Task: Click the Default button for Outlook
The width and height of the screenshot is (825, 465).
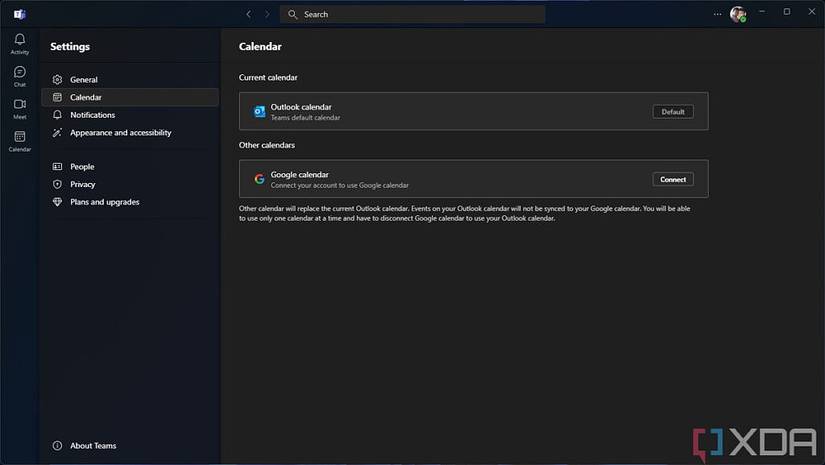Action: click(673, 112)
